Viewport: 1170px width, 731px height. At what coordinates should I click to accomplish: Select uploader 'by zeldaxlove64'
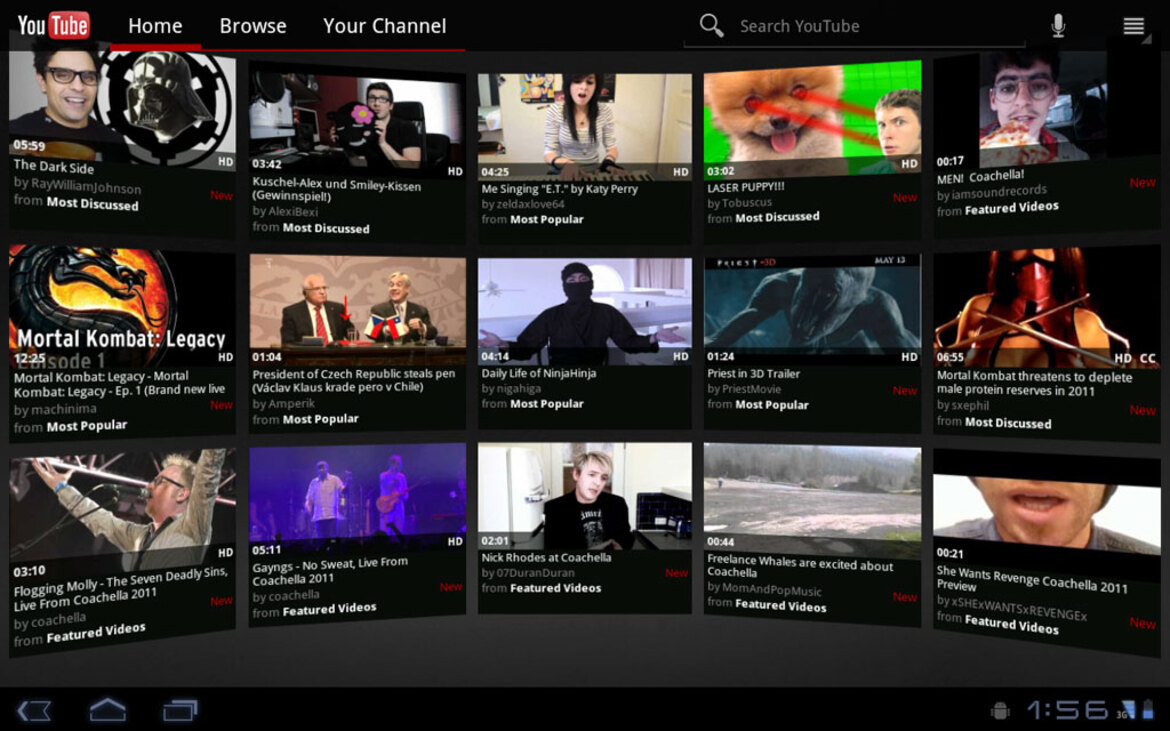click(x=523, y=204)
